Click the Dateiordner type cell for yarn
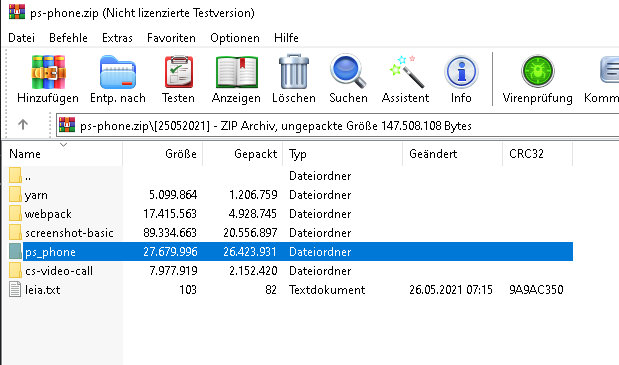 click(x=320, y=195)
